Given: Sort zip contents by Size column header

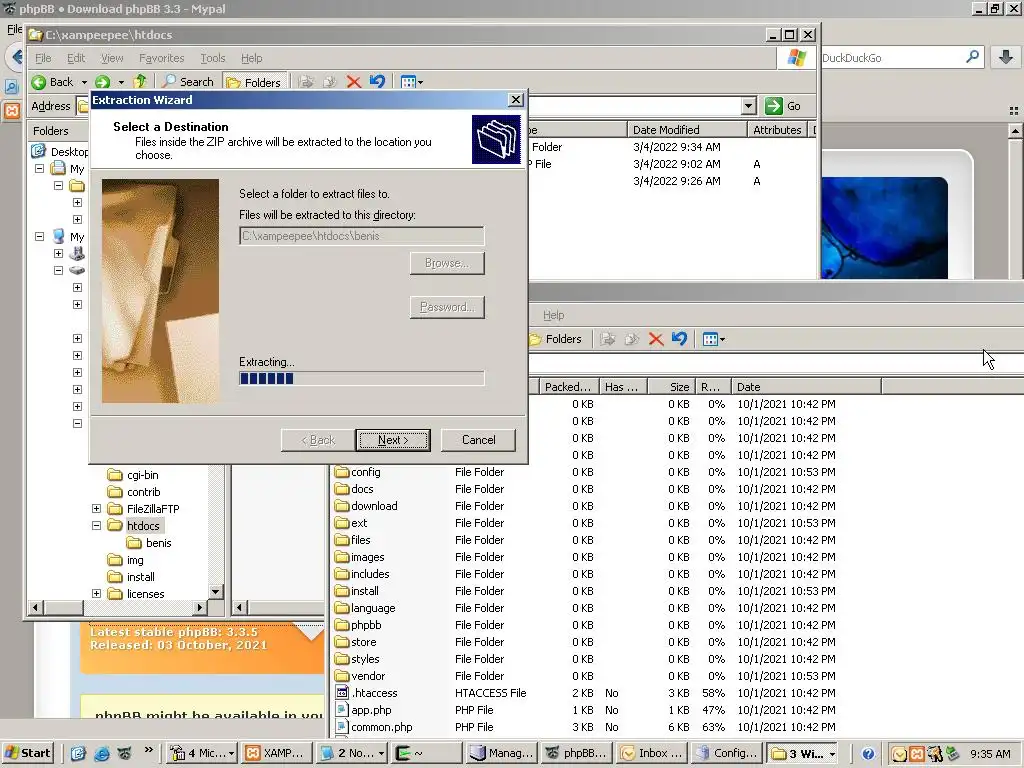Looking at the screenshot, I should 671,387.
